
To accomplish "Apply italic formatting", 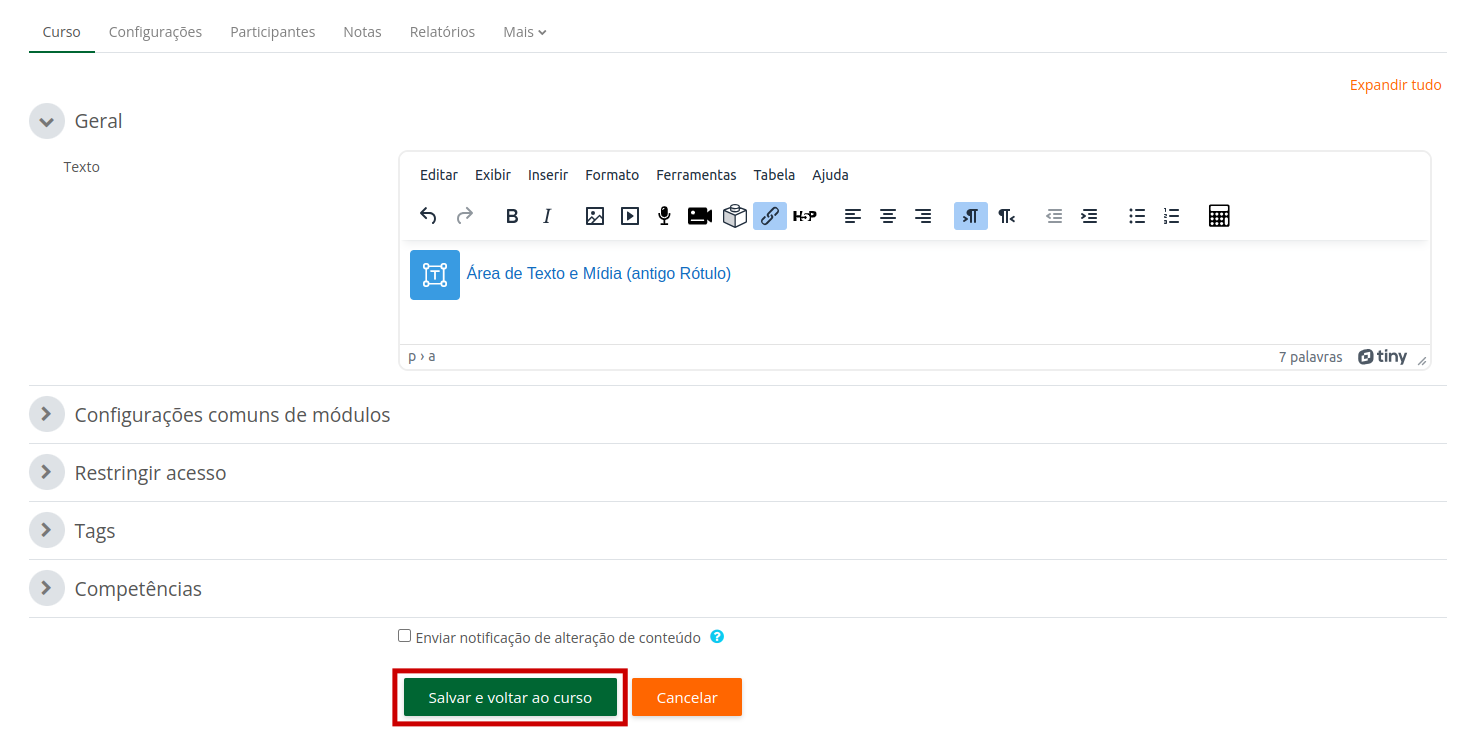I will pos(546,215).
